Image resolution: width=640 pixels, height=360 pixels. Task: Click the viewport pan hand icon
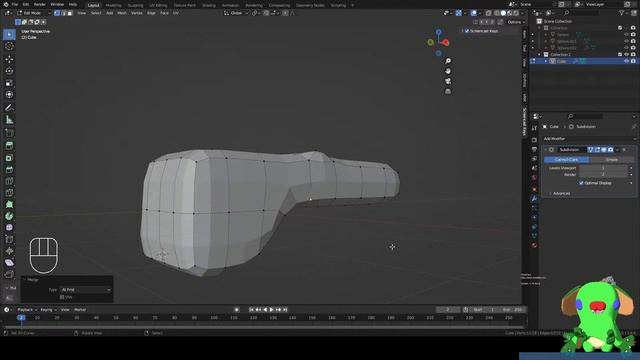point(448,71)
